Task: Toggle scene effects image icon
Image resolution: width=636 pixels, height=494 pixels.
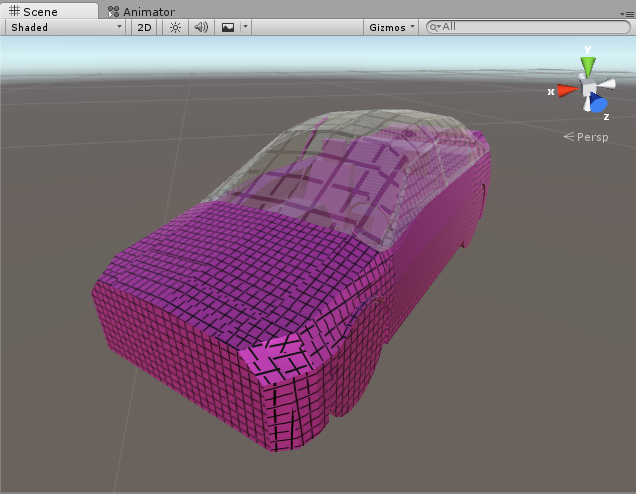Action: [x=227, y=27]
